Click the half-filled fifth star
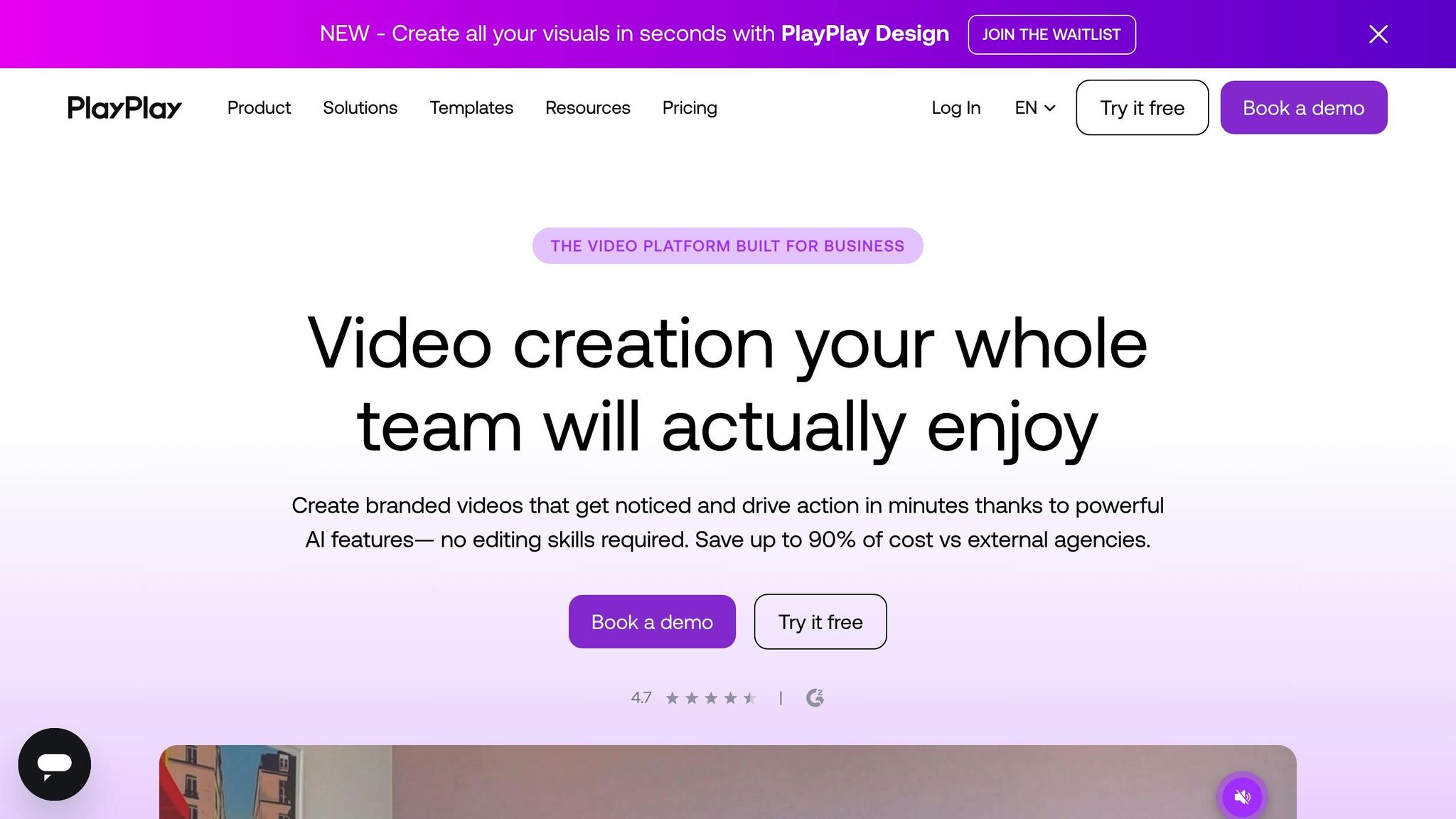1456x819 pixels. (x=749, y=697)
